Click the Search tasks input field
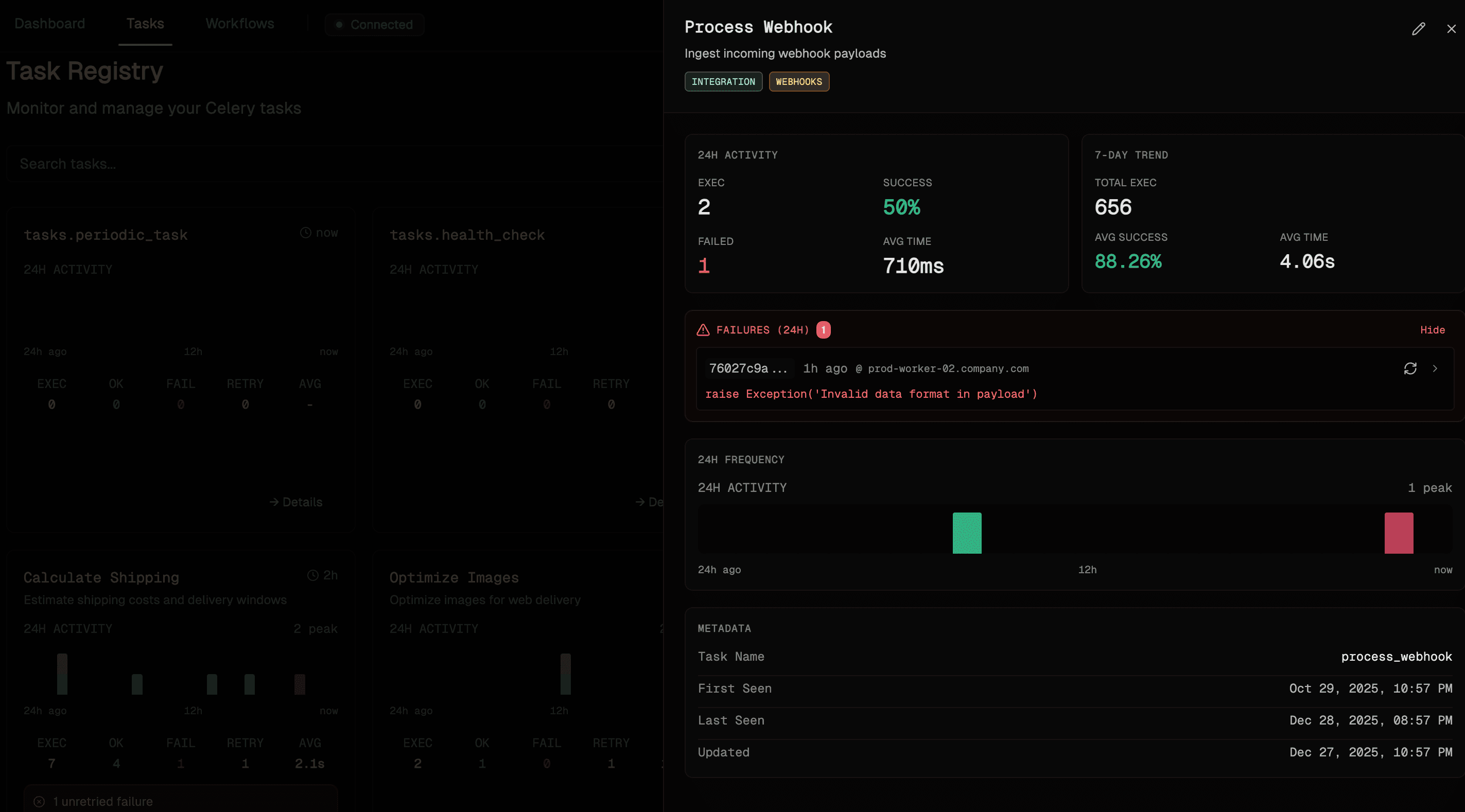 click(228, 164)
